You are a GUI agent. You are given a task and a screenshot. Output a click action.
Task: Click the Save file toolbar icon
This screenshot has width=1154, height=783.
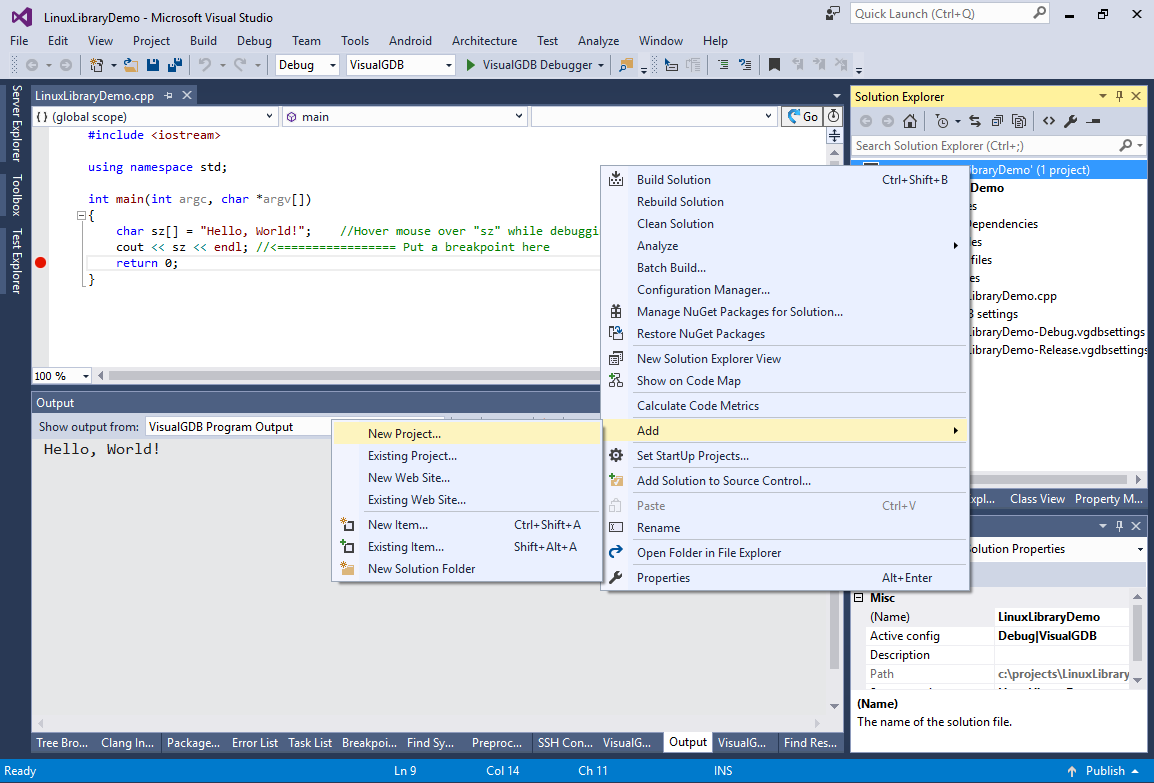[x=153, y=65]
